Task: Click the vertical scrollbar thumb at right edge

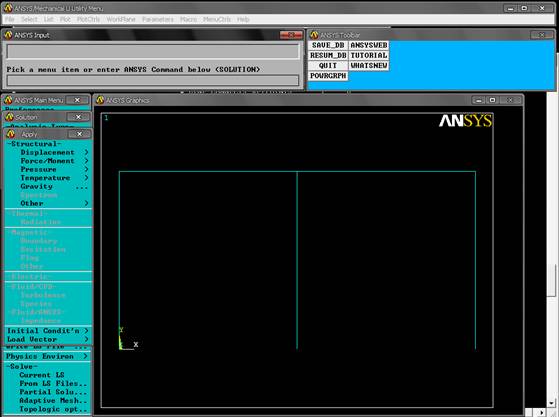Action: (x=552, y=280)
